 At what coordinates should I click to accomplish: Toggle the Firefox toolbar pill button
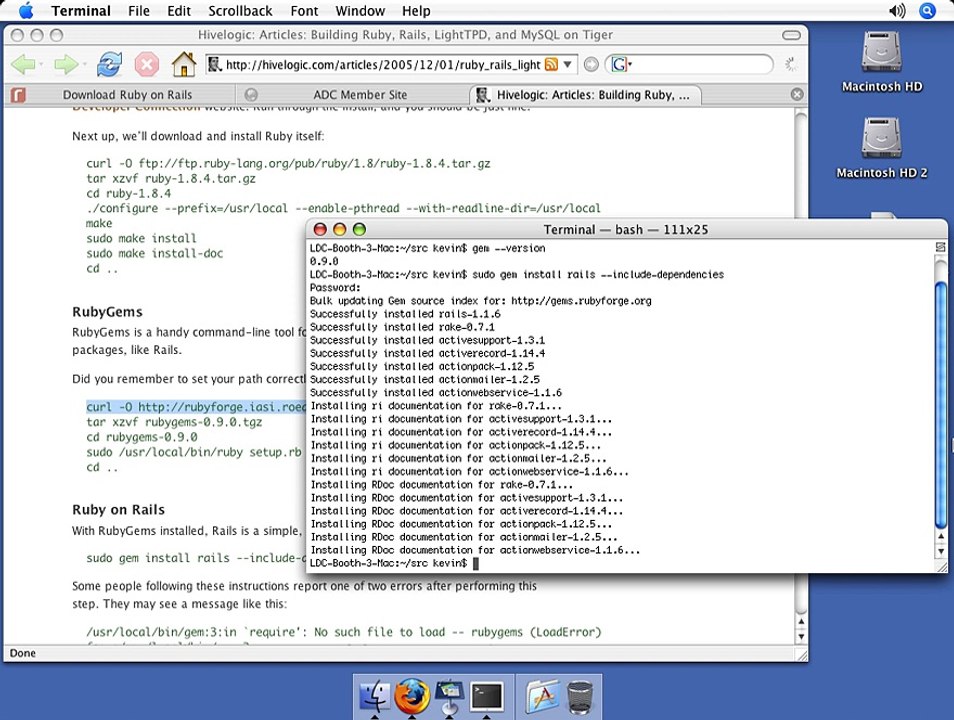[791, 35]
